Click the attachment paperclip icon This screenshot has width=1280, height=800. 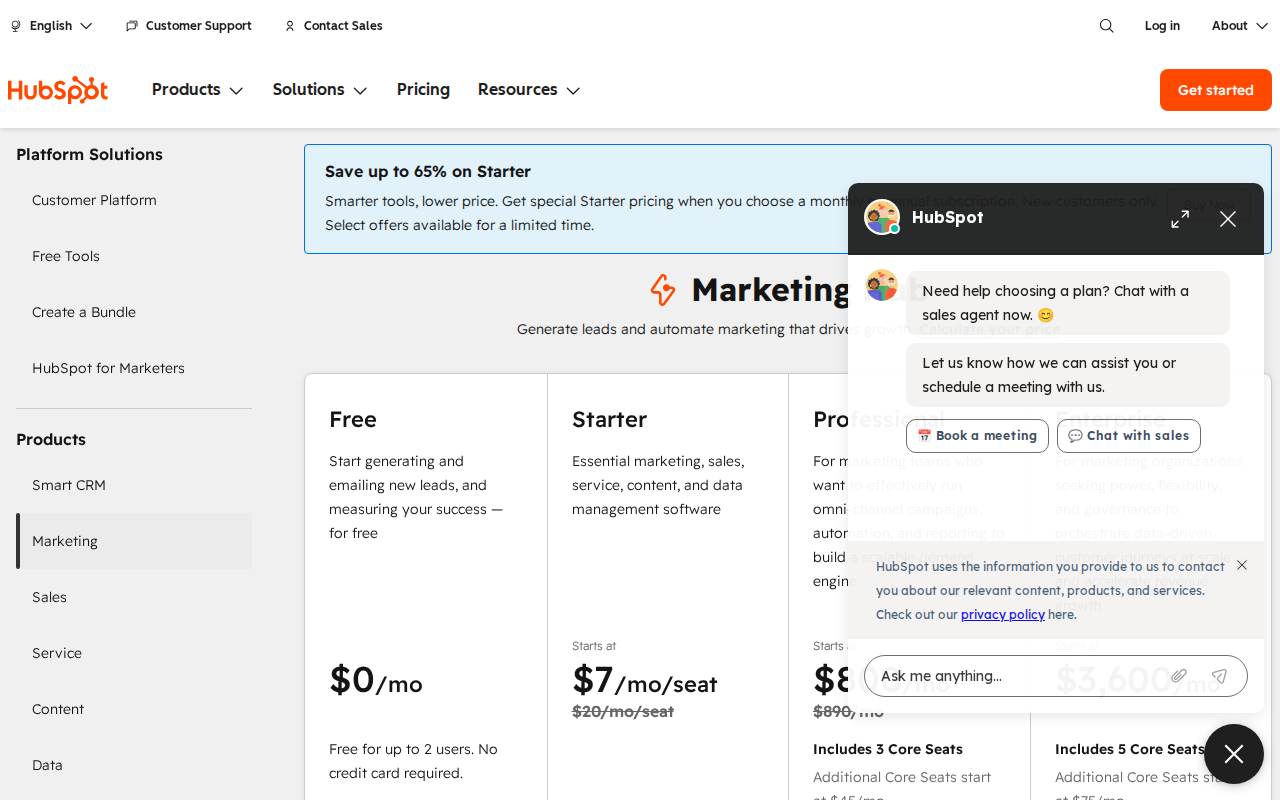point(1179,676)
